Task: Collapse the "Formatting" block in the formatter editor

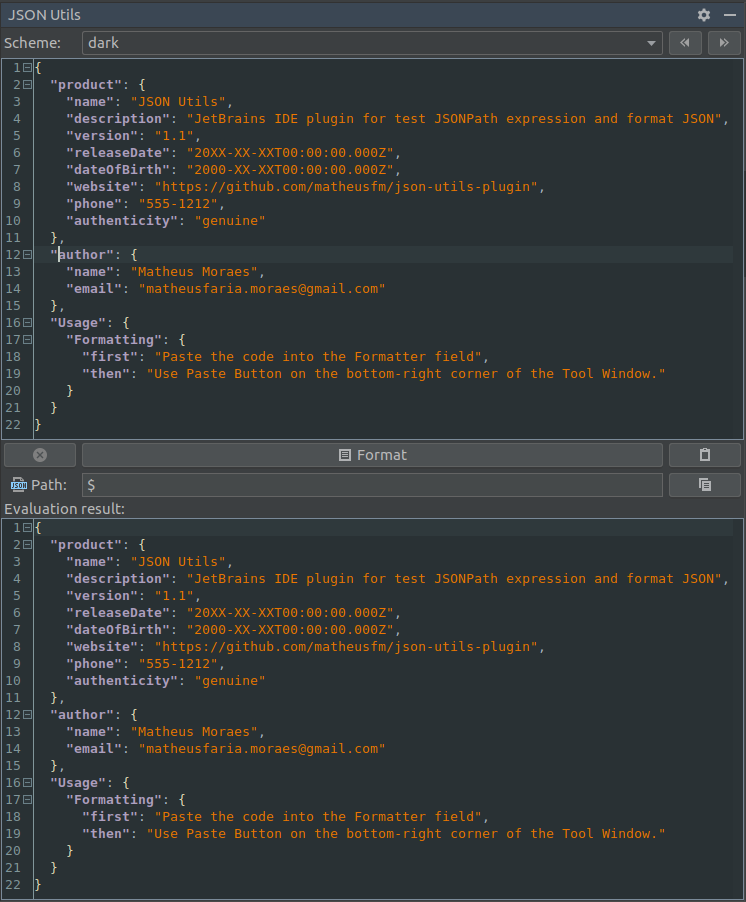Action: (x=27, y=339)
